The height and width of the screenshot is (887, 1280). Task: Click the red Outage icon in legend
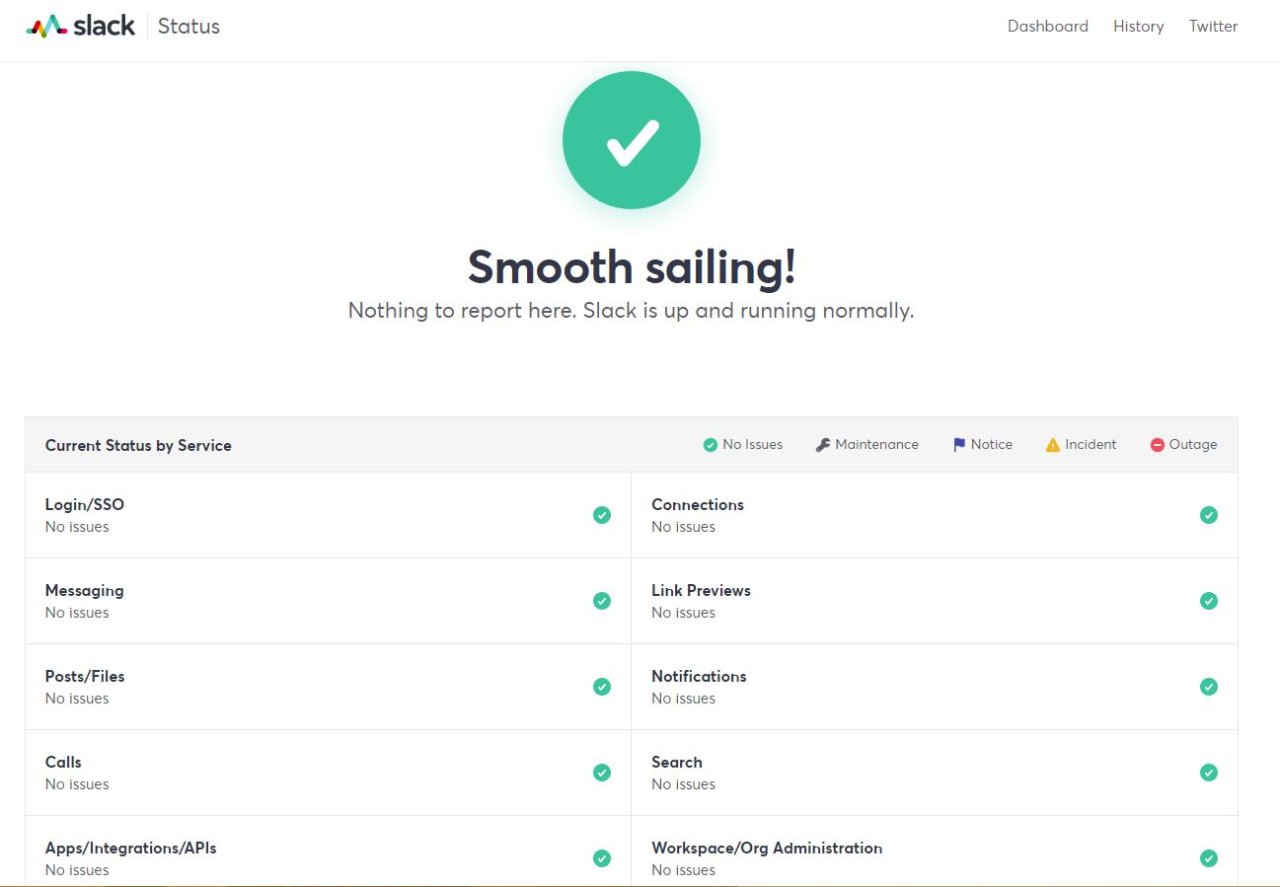coord(1157,445)
